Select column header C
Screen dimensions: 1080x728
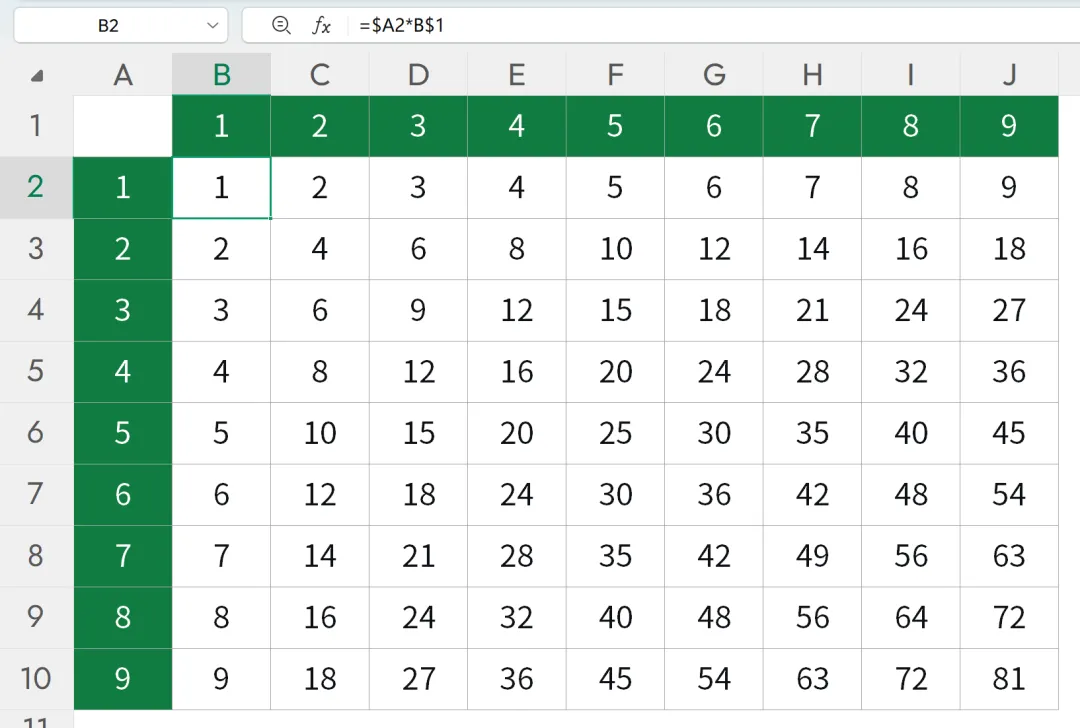point(320,74)
